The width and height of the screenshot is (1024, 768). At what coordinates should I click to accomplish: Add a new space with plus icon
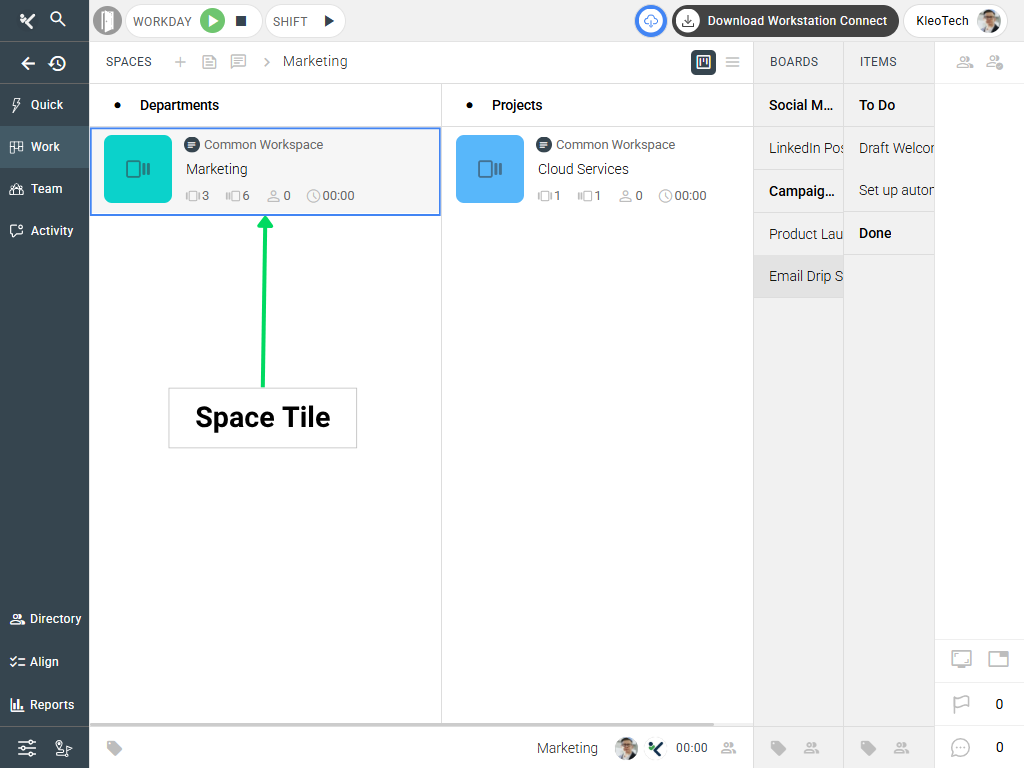(180, 62)
